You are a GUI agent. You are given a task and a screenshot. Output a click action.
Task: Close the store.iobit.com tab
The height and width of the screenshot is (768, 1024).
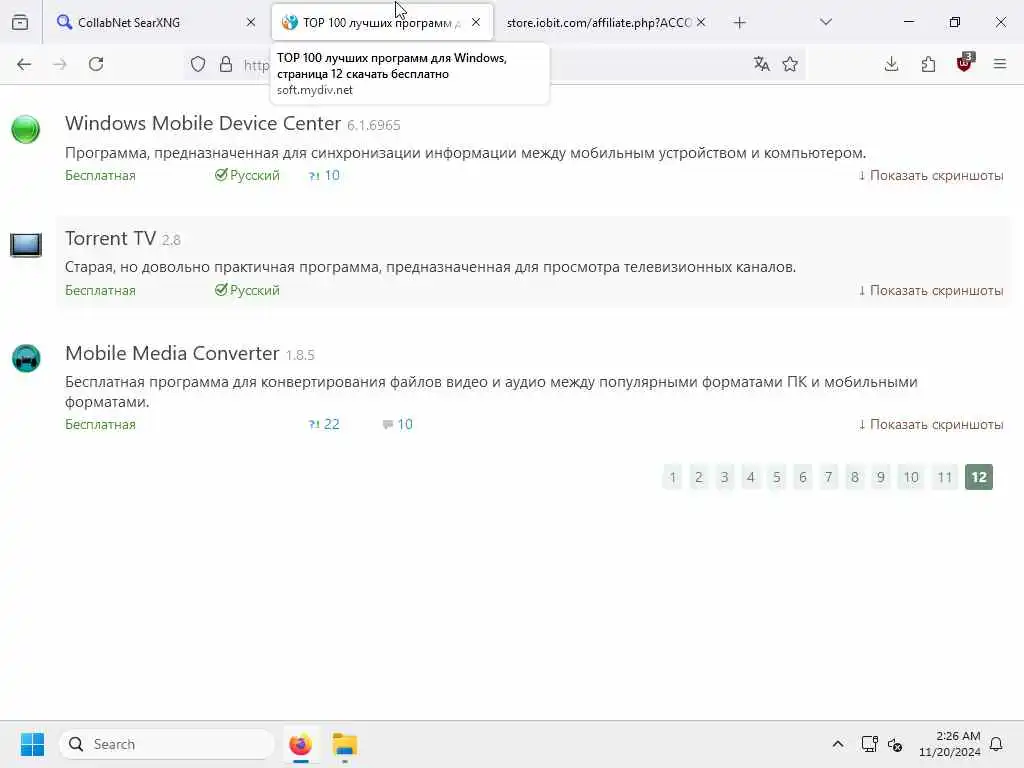(x=701, y=22)
